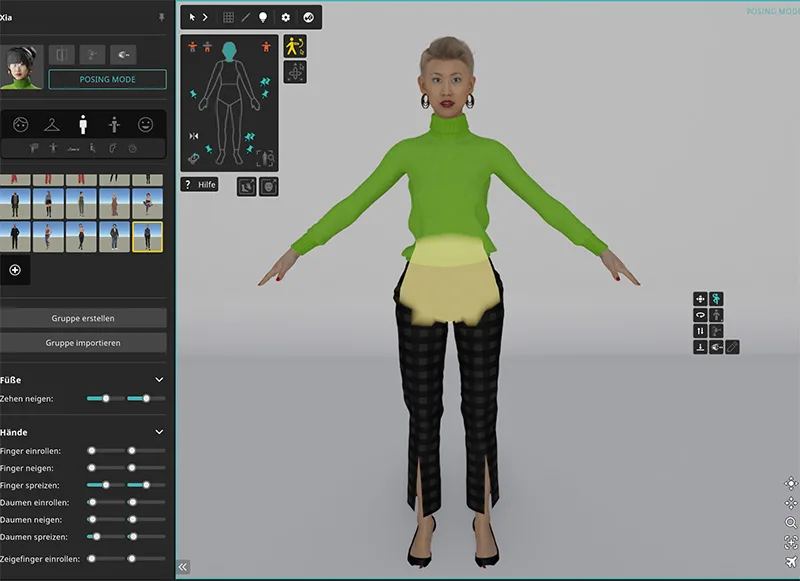This screenshot has width=800, height=581.
Task: Select the arrow selection tool
Action: point(193,17)
